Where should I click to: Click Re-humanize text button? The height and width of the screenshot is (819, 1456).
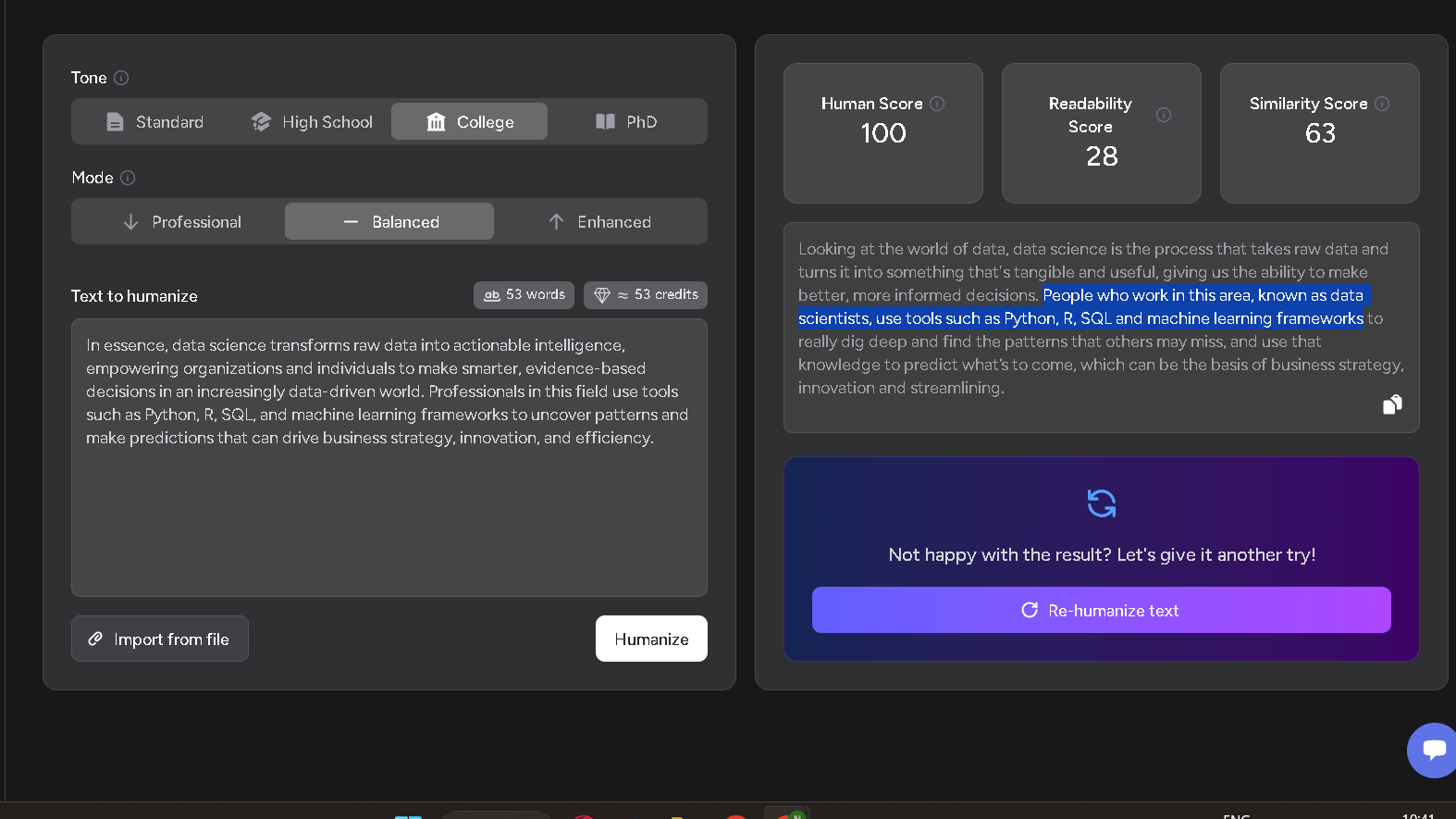[x=1101, y=610]
